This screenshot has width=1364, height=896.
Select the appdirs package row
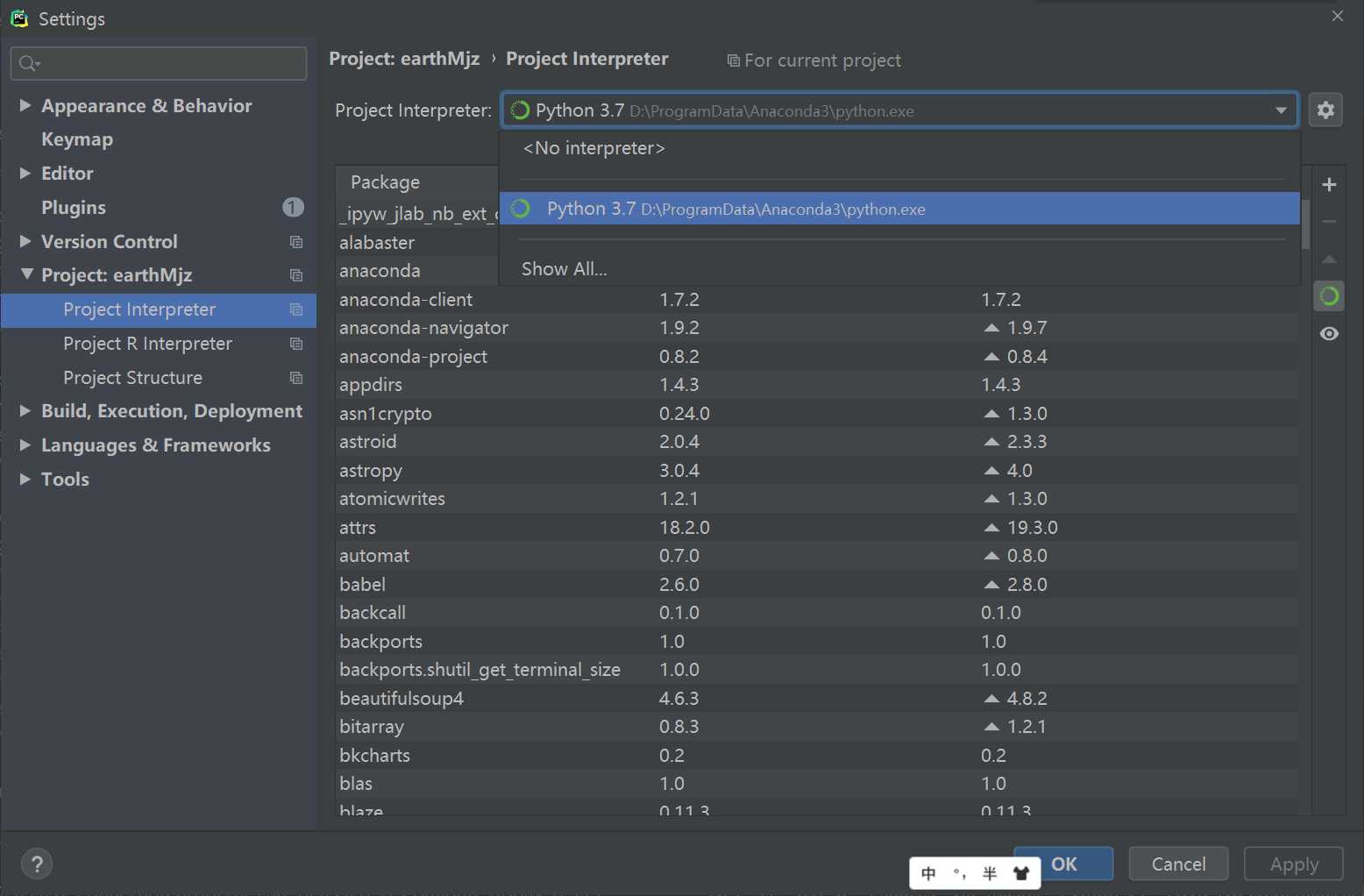[816, 385]
